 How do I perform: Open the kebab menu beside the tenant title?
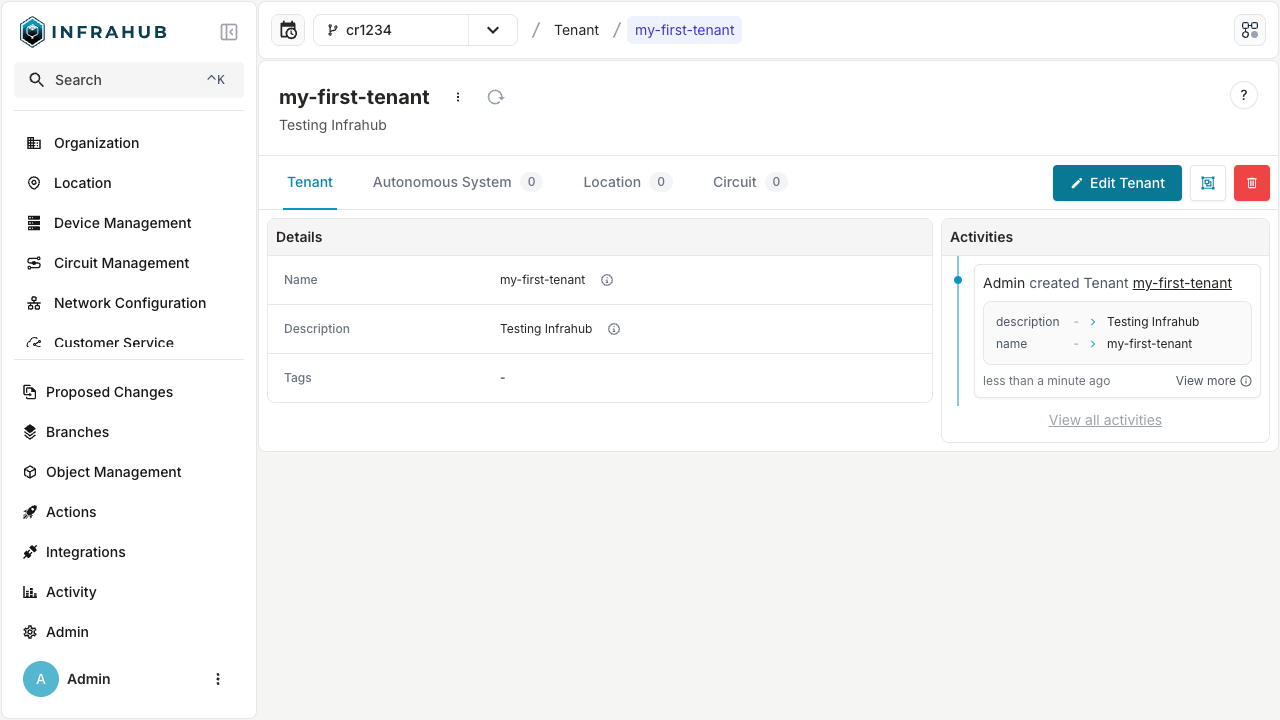(458, 97)
